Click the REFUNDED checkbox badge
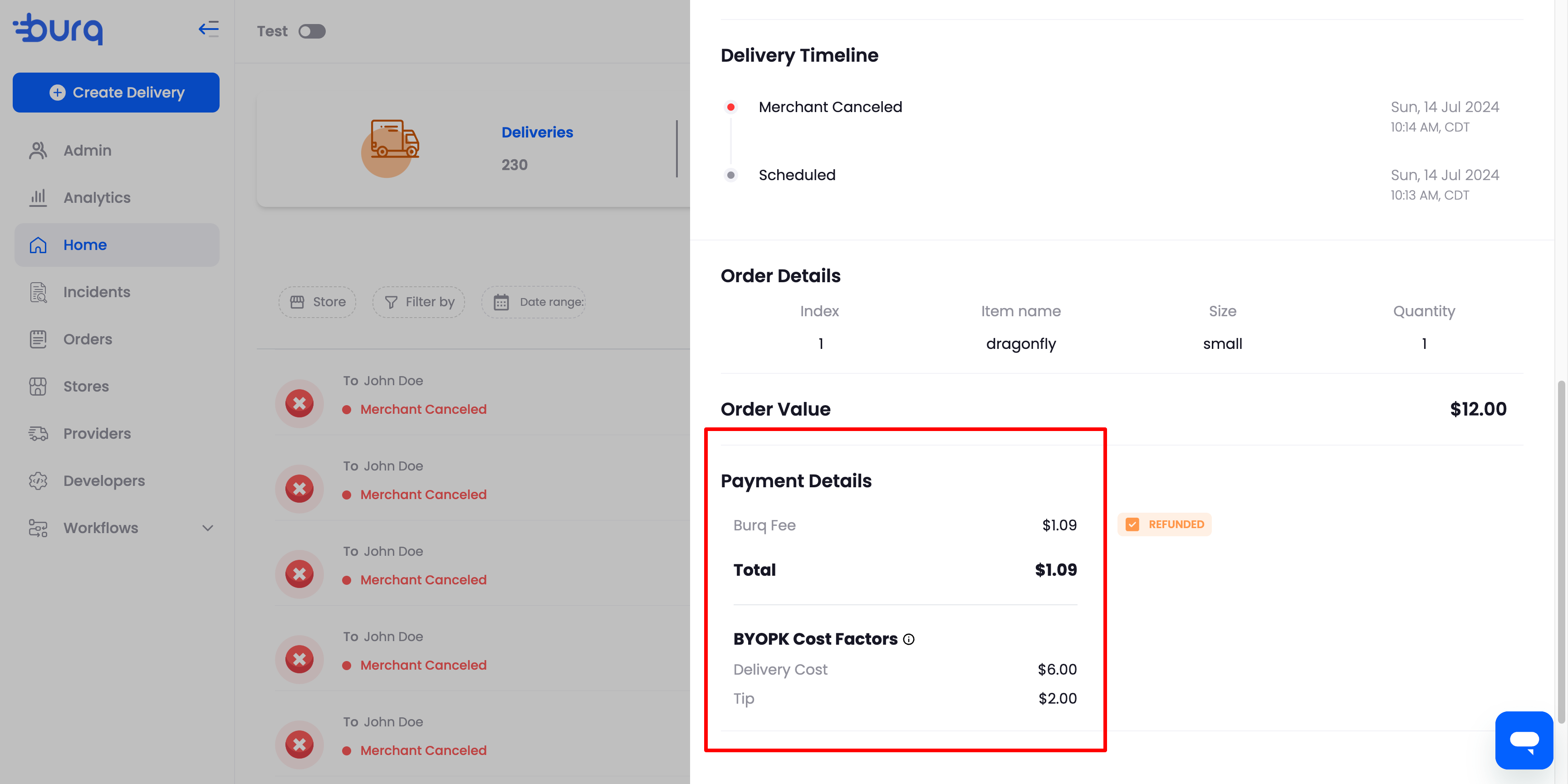Screen dimensions: 1568x784 1164,524
